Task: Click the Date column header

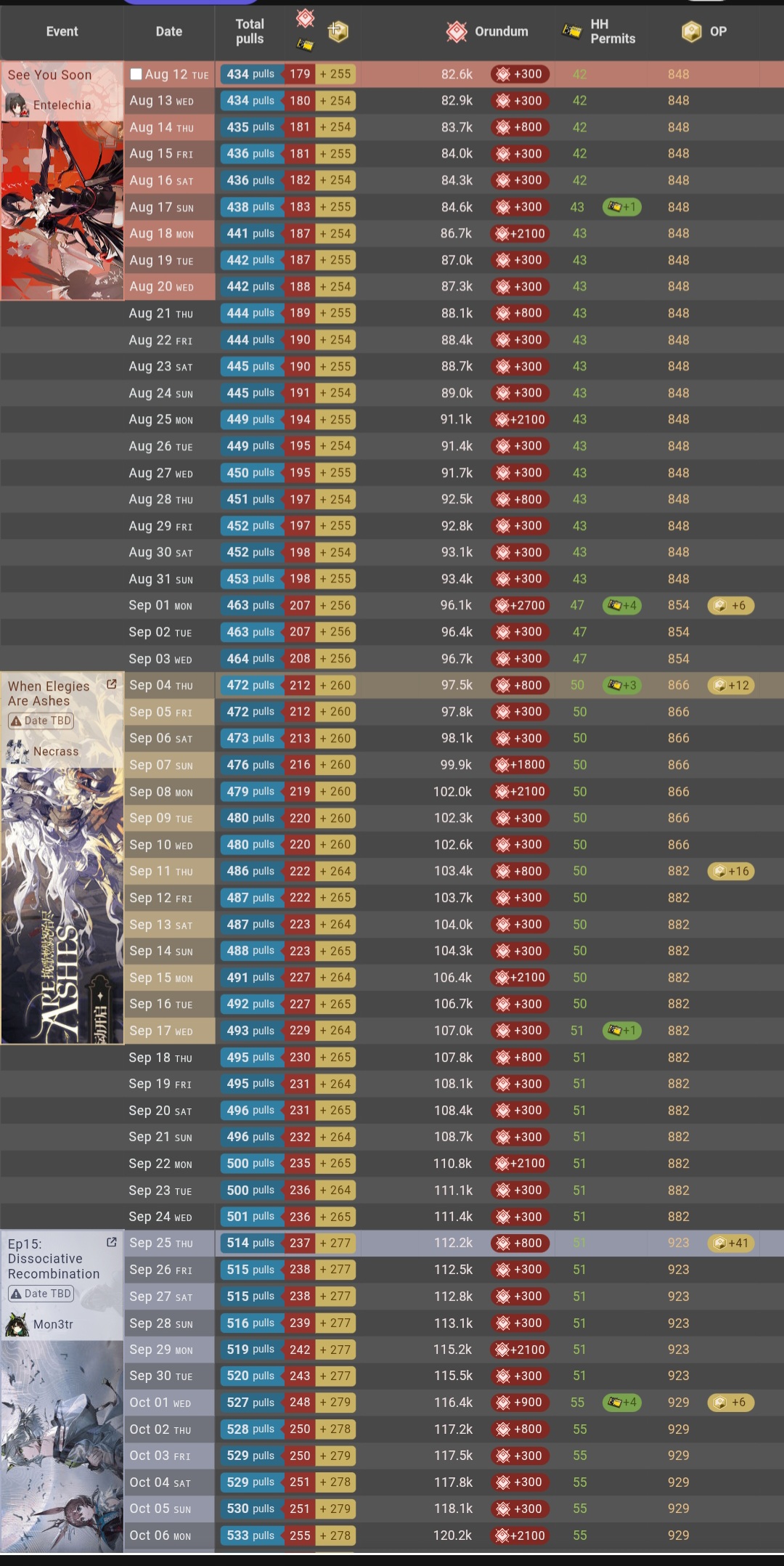Action: point(168,31)
